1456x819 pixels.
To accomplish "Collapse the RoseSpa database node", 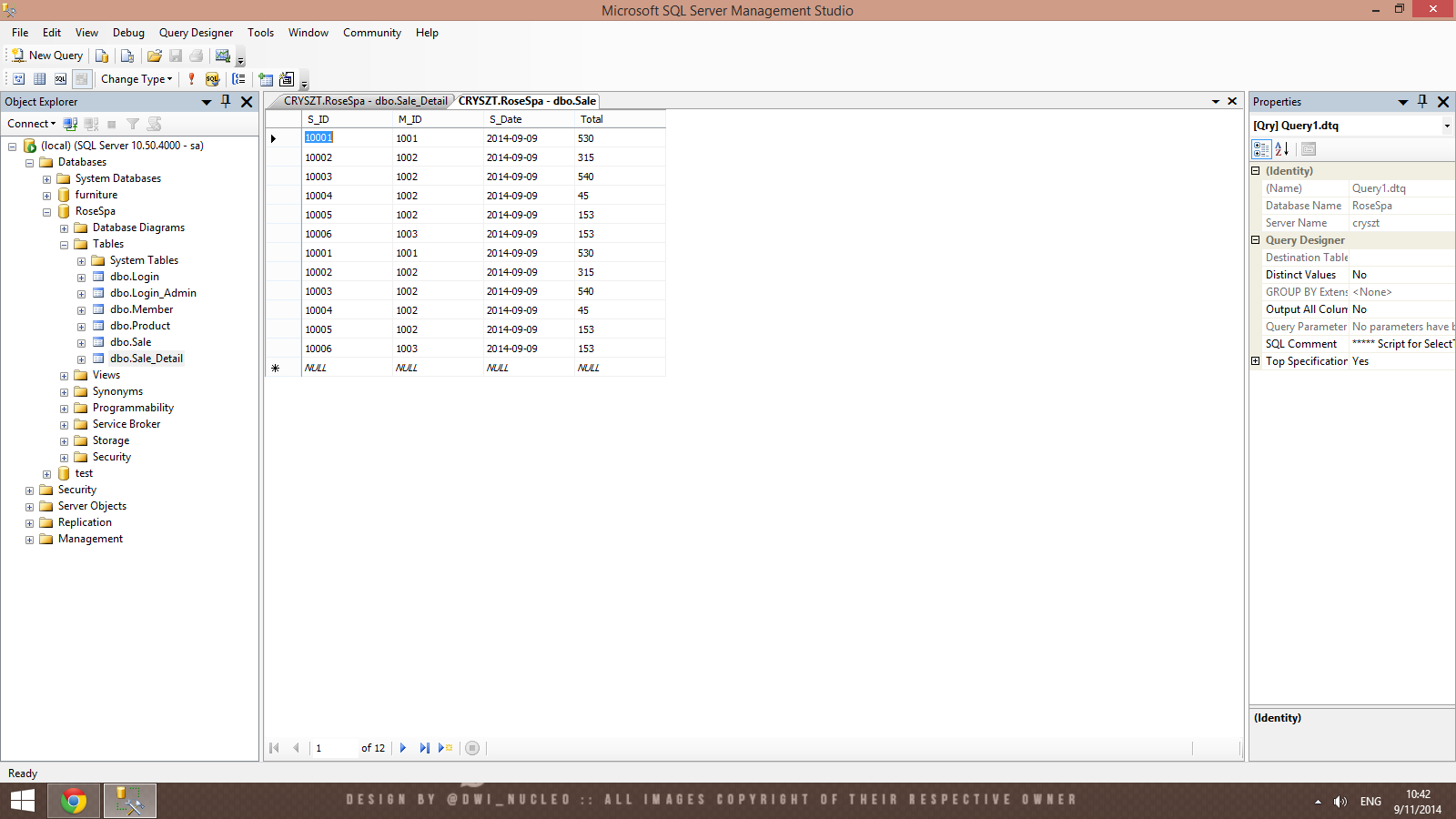I will pos(46,212).
